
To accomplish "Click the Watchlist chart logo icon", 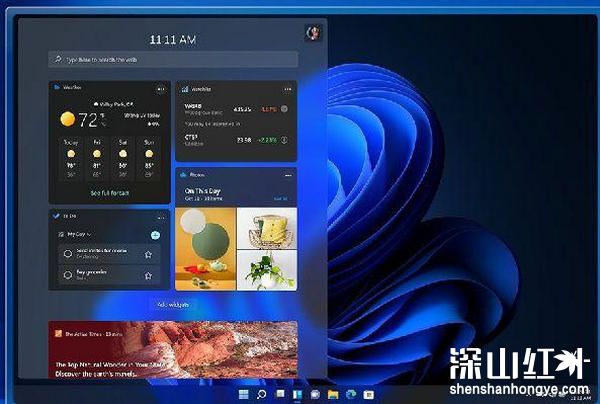I will tap(185, 89).
